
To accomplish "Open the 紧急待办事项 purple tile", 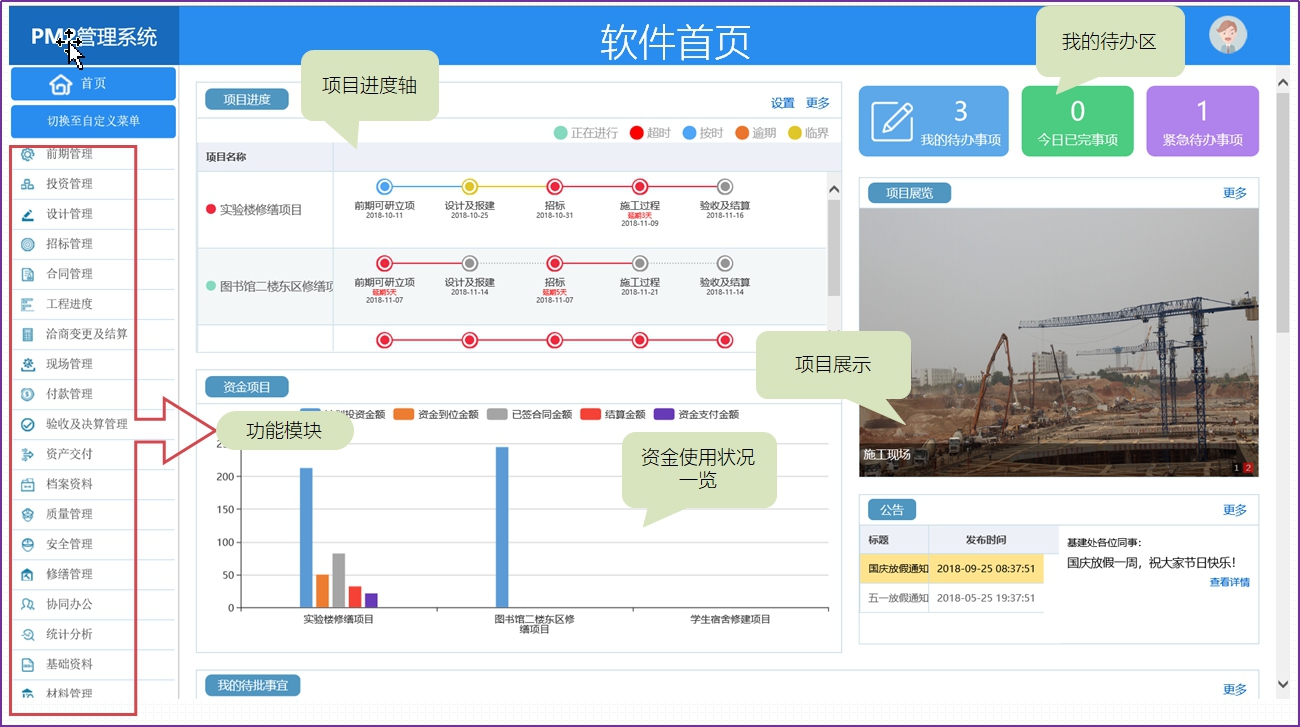I will tap(1202, 122).
